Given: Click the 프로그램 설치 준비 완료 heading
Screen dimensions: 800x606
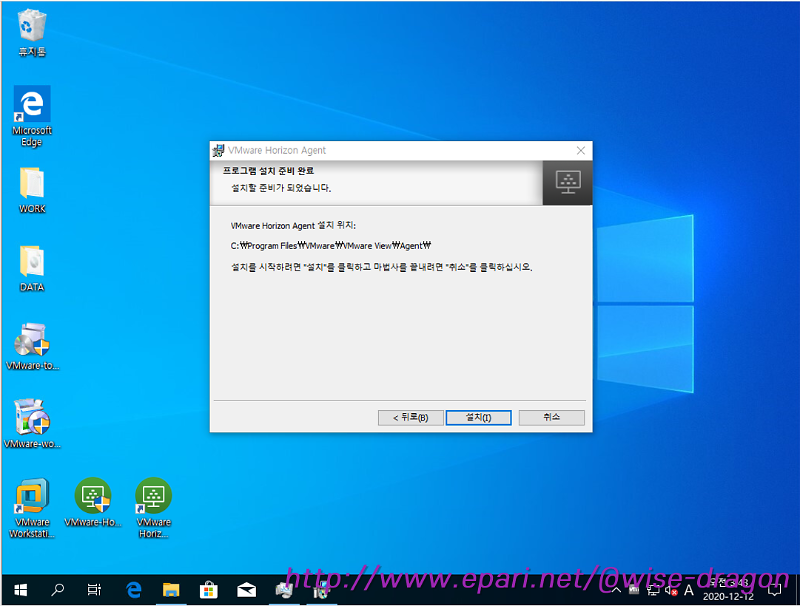Looking at the screenshot, I should point(268,171).
